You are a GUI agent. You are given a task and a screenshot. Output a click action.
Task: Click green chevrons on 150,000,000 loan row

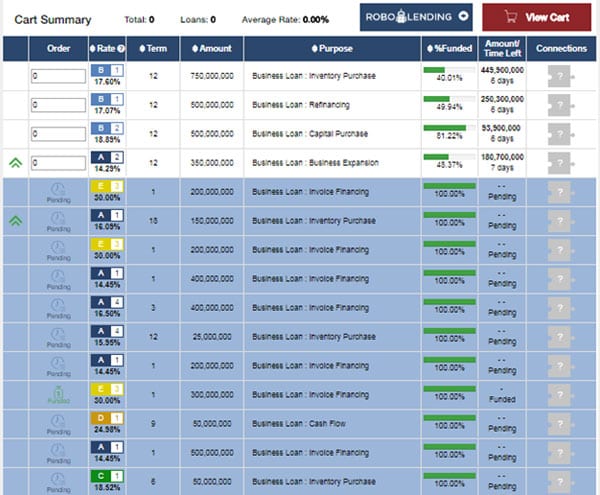[15, 220]
